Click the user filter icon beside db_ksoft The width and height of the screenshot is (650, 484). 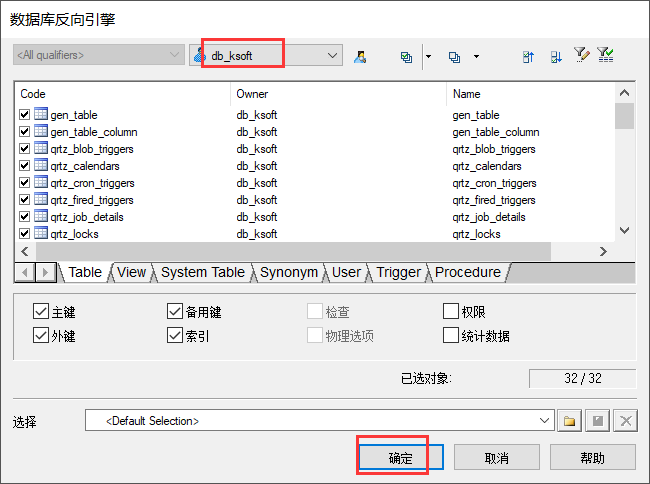[x=360, y=56]
